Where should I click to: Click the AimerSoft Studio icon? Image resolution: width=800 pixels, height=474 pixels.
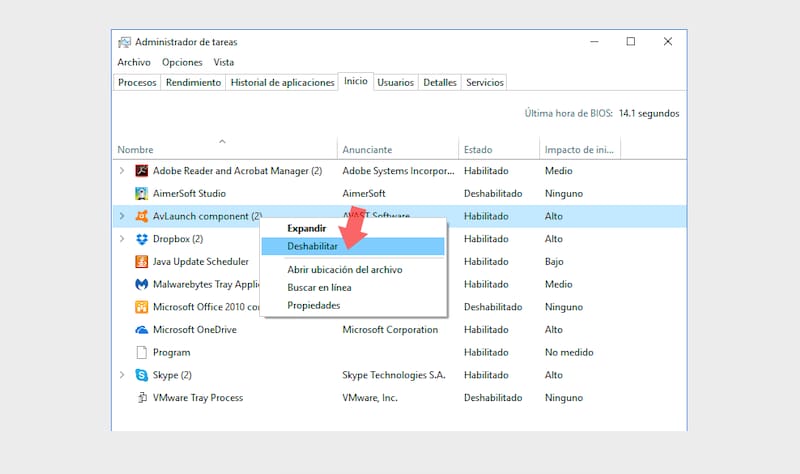click(x=141, y=193)
